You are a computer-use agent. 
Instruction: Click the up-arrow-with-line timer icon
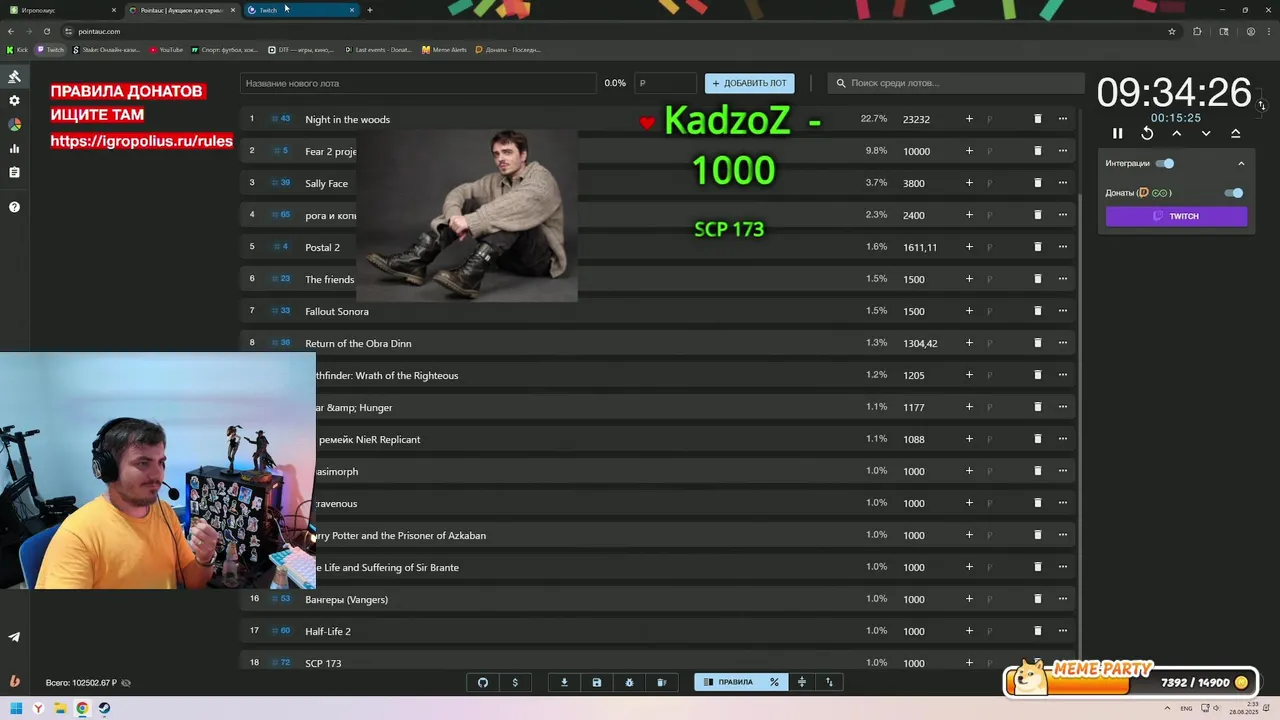click(x=1235, y=133)
